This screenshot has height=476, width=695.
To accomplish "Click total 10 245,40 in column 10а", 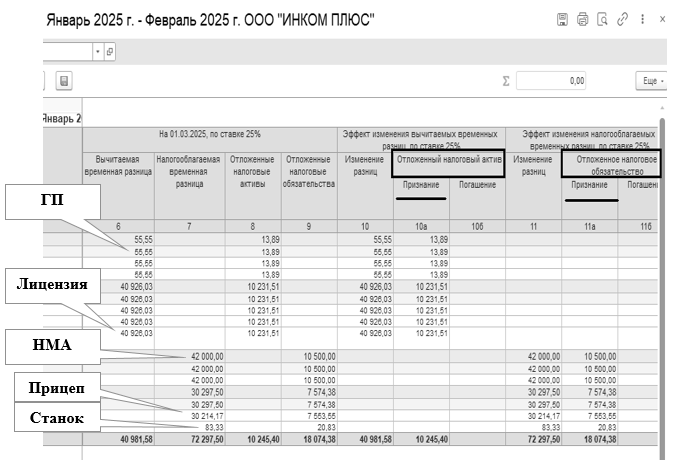I will pos(431,439).
